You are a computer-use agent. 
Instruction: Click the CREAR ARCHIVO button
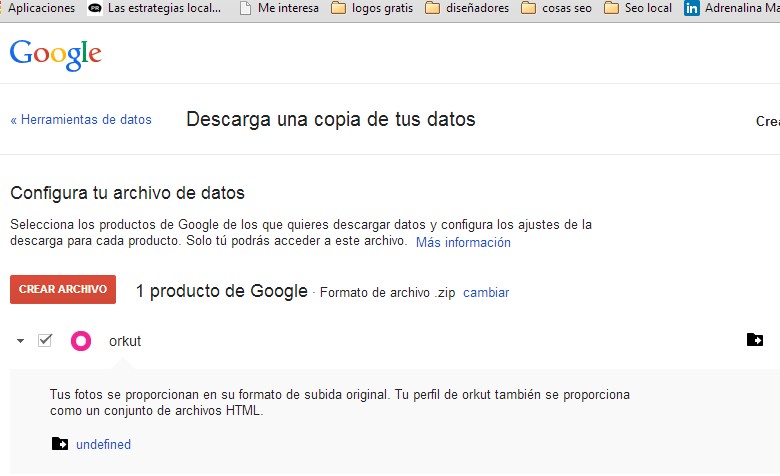[x=63, y=289]
